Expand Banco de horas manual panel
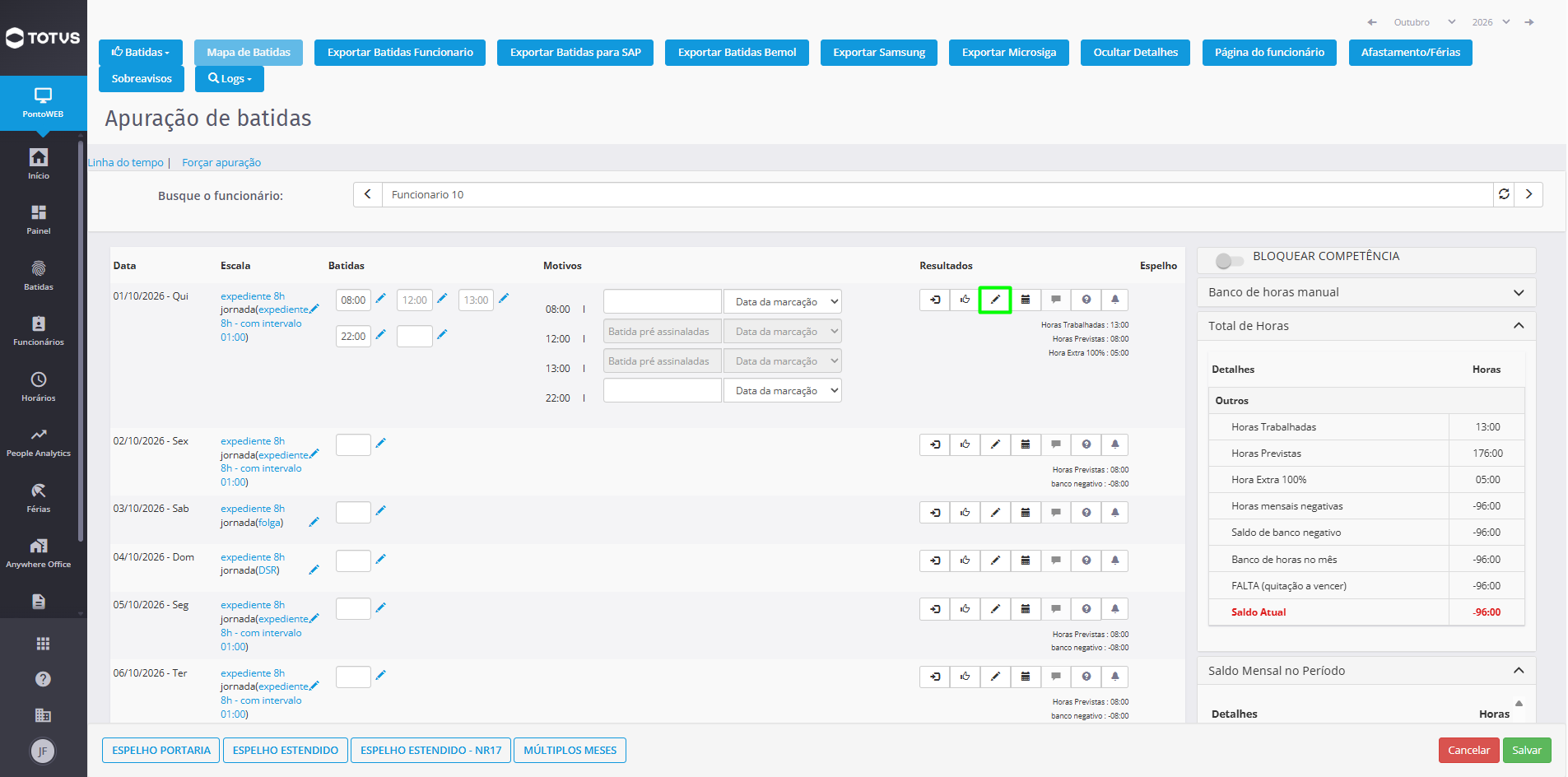This screenshot has height=777, width=1568. [x=1366, y=292]
